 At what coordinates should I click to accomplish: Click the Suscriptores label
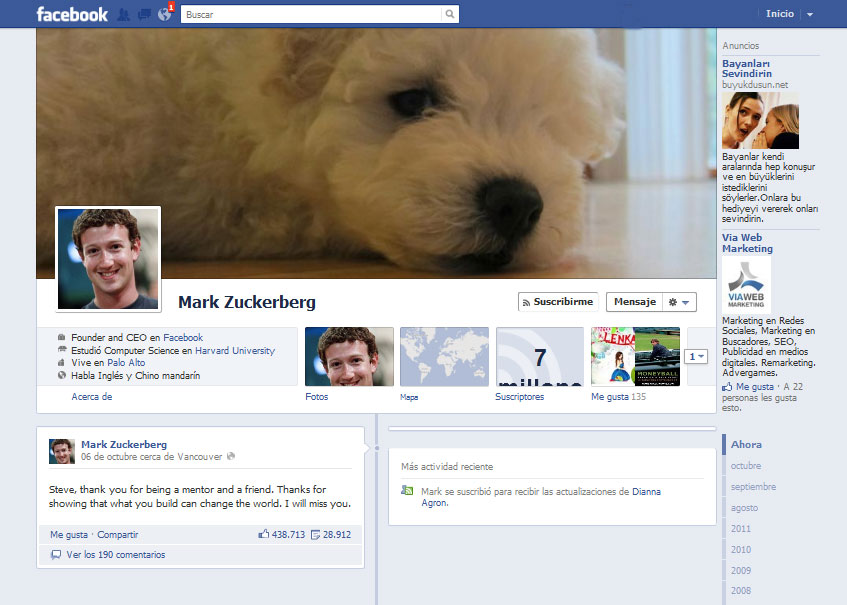pyautogui.click(x=520, y=396)
